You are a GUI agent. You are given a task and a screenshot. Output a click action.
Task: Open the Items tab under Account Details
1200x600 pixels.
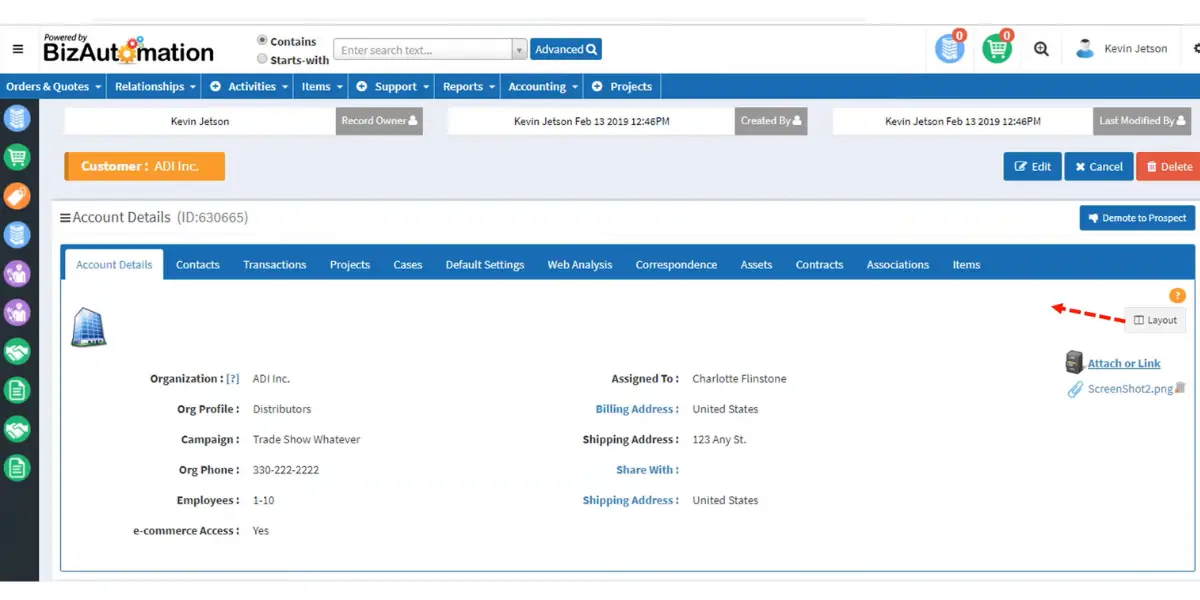966,265
